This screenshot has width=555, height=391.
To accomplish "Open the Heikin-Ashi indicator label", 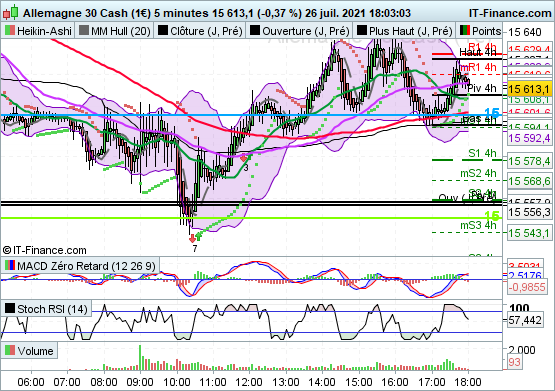I will point(44,31).
